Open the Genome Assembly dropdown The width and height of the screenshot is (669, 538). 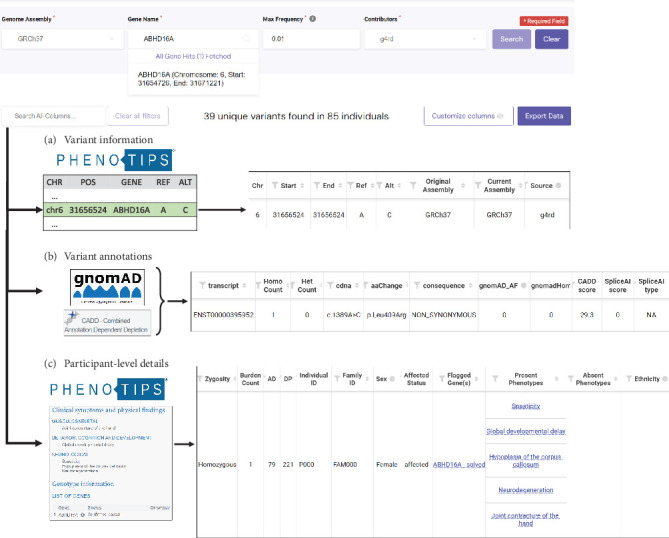pyautogui.click(x=62, y=39)
